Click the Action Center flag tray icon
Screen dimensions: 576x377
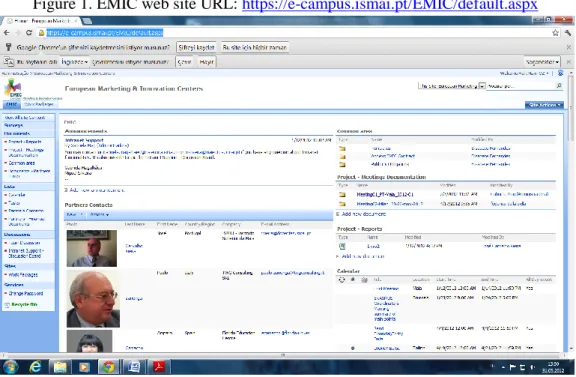pyautogui.click(x=513, y=367)
